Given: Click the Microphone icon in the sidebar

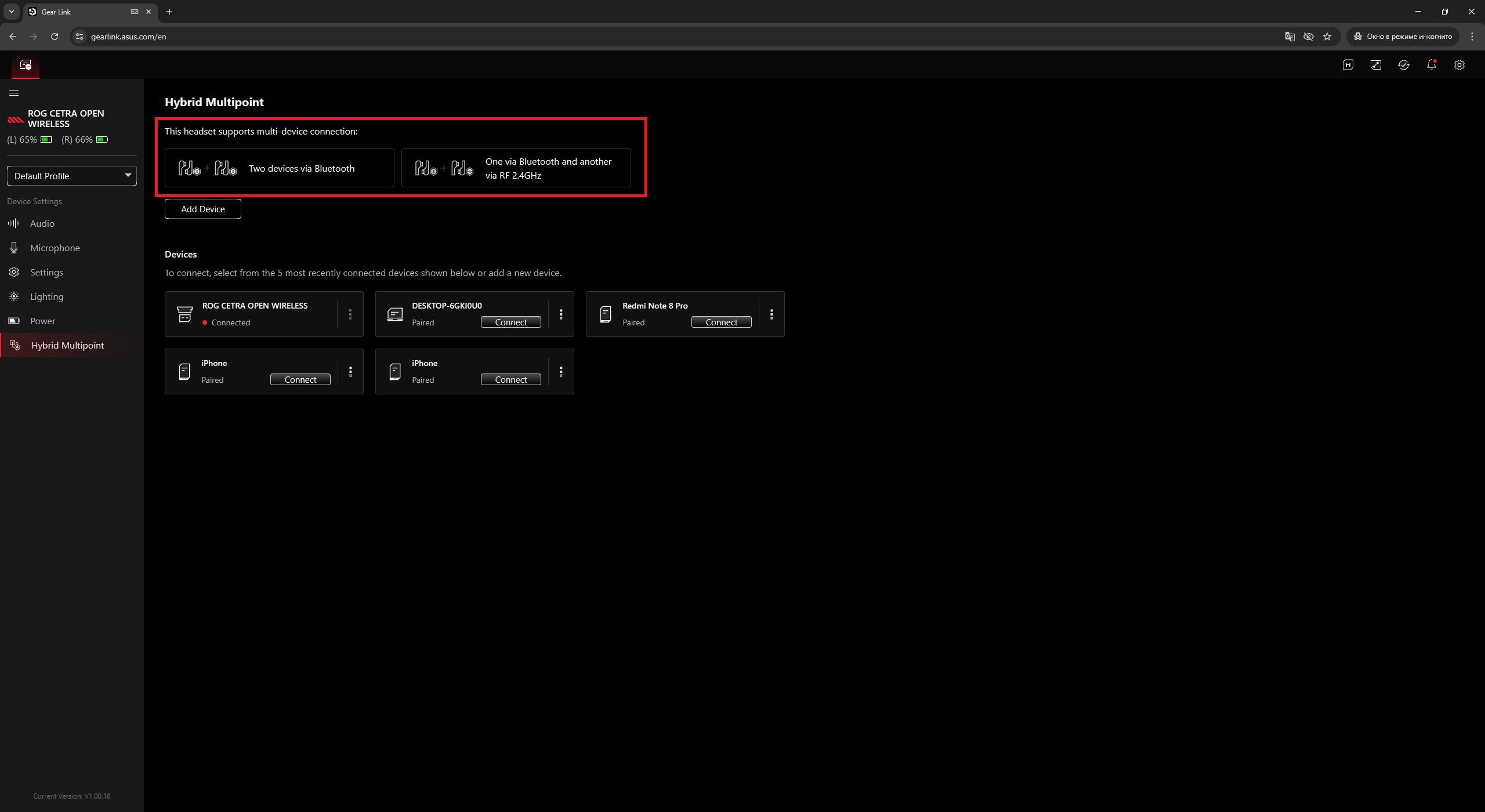Looking at the screenshot, I should click(14, 248).
